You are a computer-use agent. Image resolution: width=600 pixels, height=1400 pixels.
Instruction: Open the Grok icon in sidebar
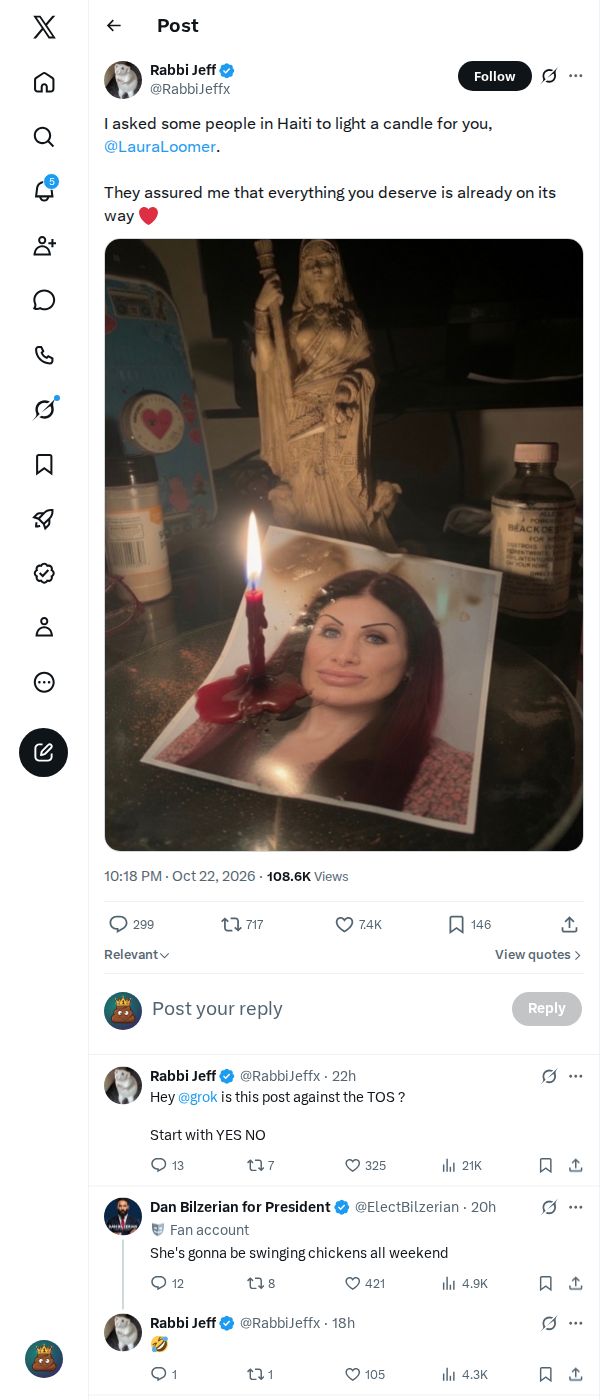pyautogui.click(x=44, y=409)
